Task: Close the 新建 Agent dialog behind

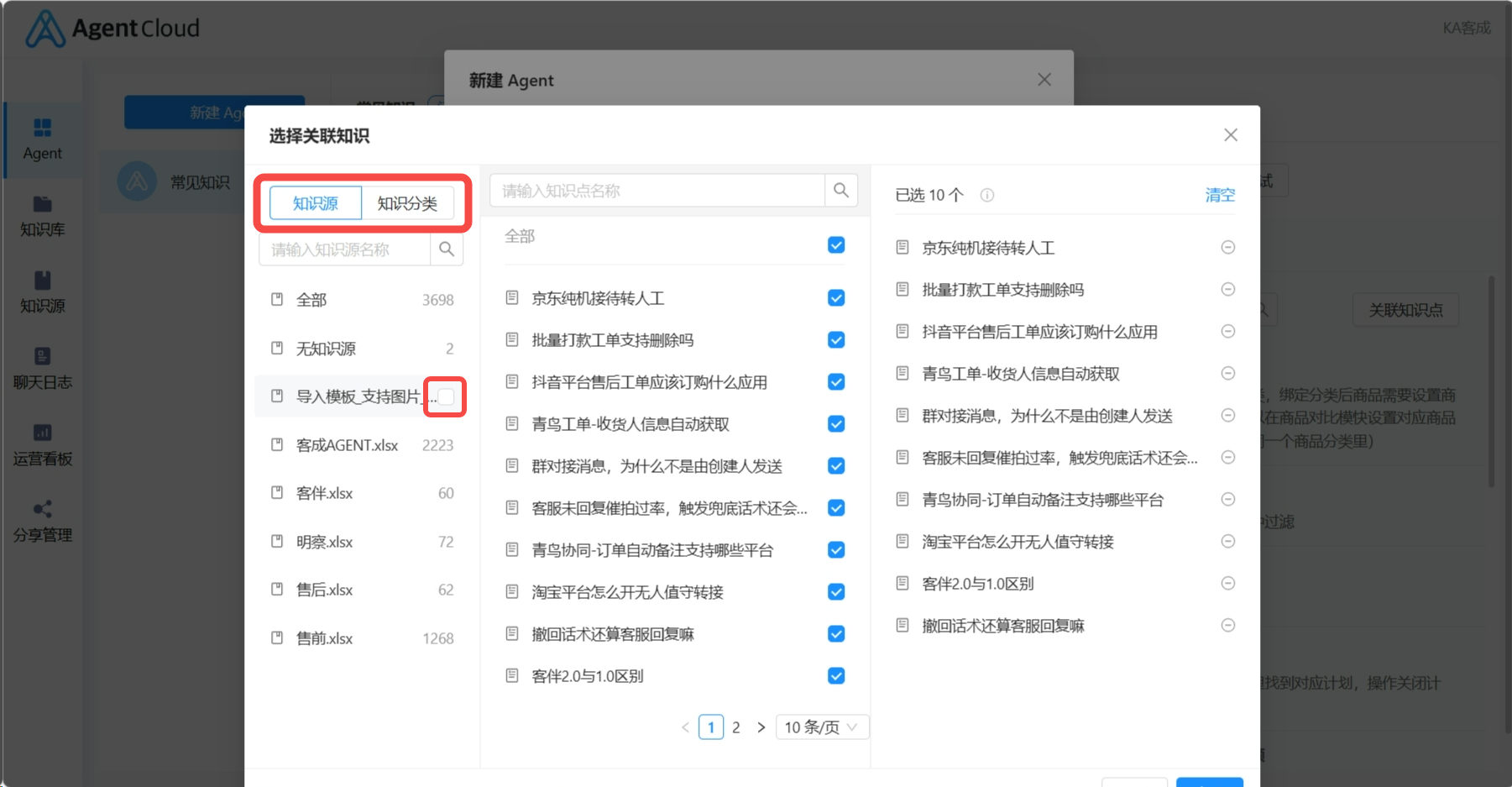Action: point(1044,80)
